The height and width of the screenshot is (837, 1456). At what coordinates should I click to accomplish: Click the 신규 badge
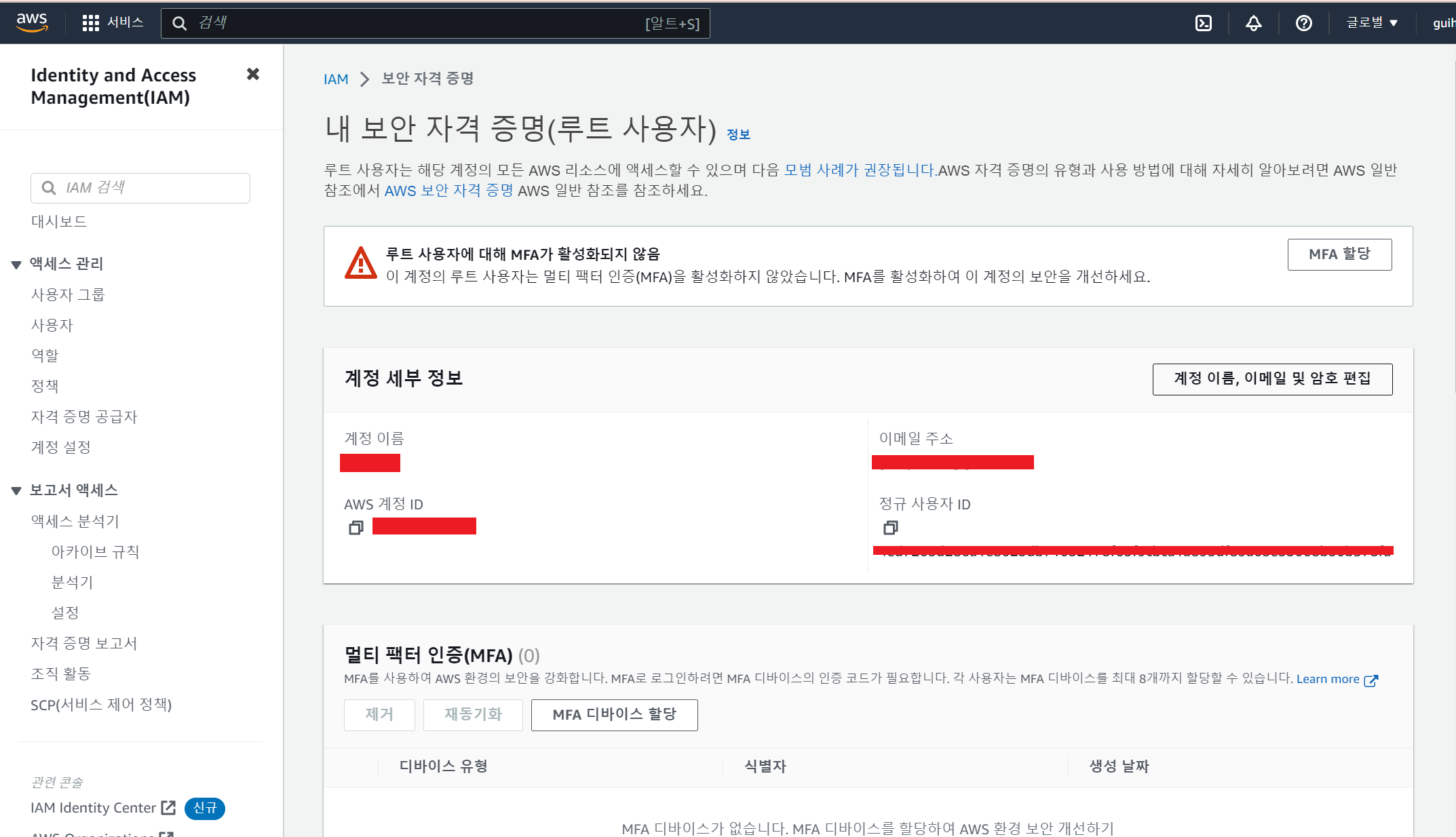pos(205,809)
